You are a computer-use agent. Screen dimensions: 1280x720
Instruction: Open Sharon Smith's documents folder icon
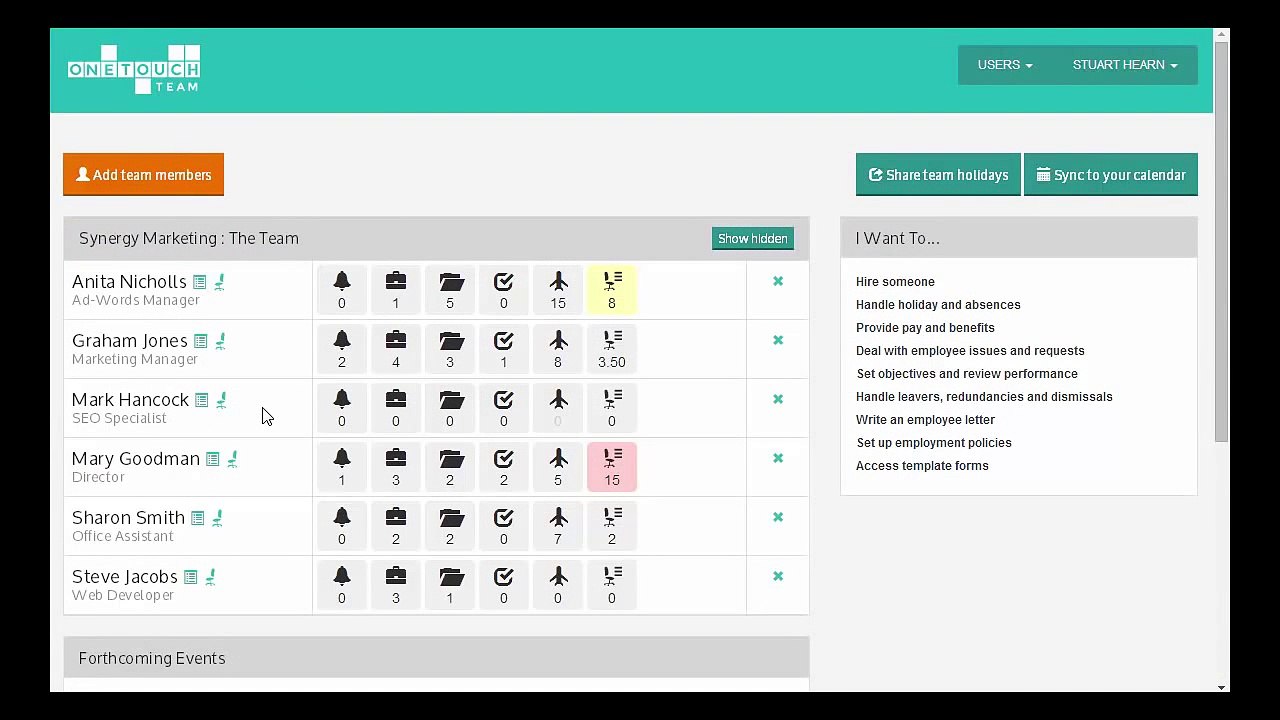click(x=450, y=526)
